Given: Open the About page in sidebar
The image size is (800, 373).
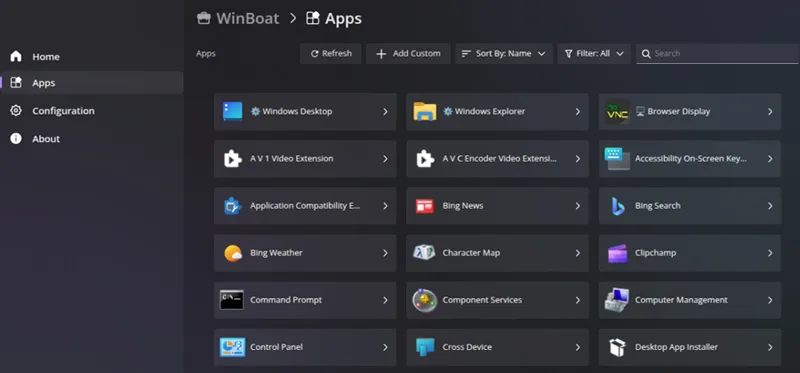Looking at the screenshot, I should (x=92, y=138).
